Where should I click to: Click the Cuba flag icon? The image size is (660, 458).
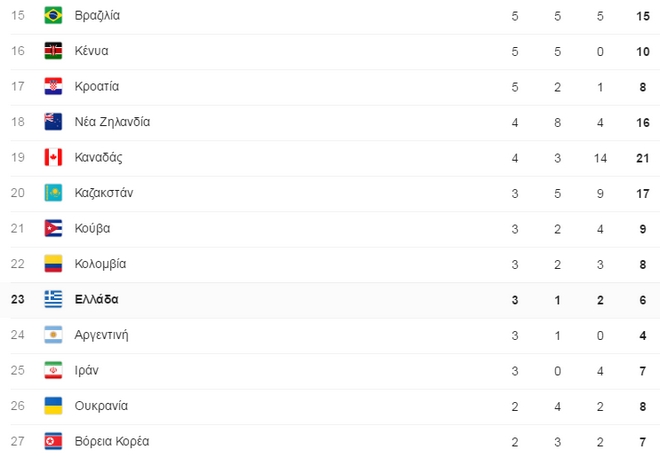pyautogui.click(x=54, y=228)
